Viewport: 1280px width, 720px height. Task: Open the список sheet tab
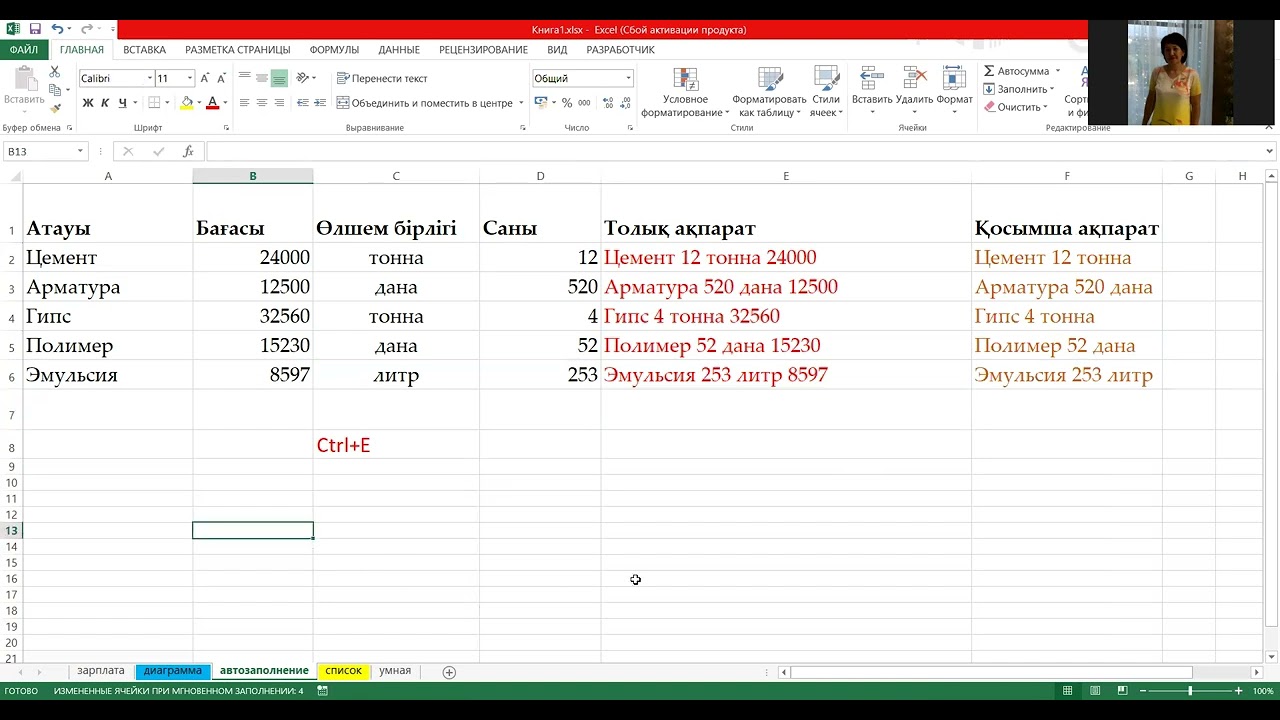point(343,671)
